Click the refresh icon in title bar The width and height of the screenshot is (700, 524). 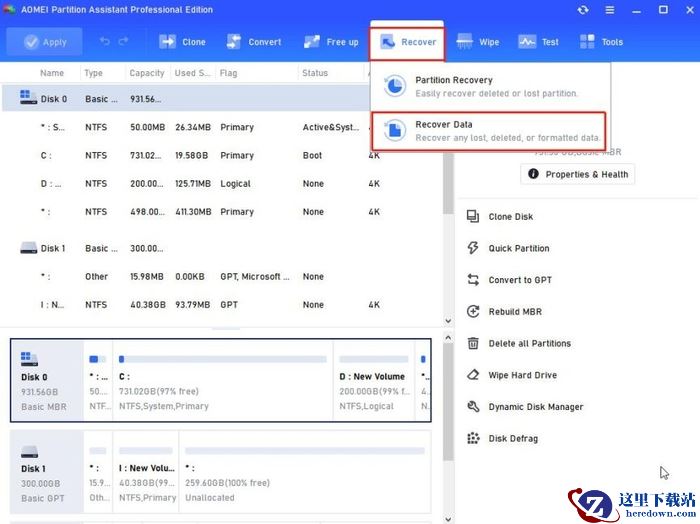click(583, 10)
